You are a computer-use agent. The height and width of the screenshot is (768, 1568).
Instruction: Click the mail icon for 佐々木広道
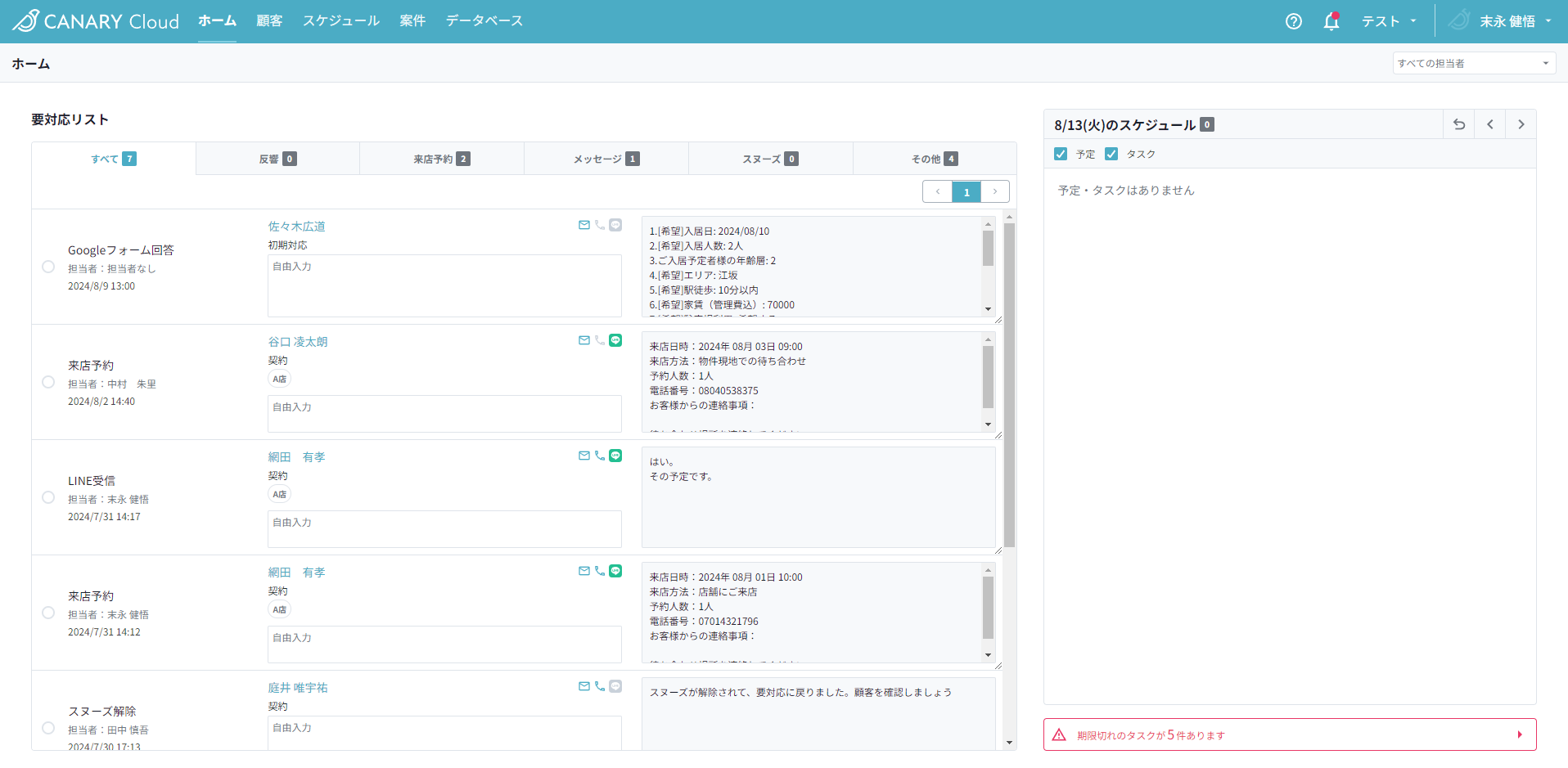pyautogui.click(x=584, y=225)
